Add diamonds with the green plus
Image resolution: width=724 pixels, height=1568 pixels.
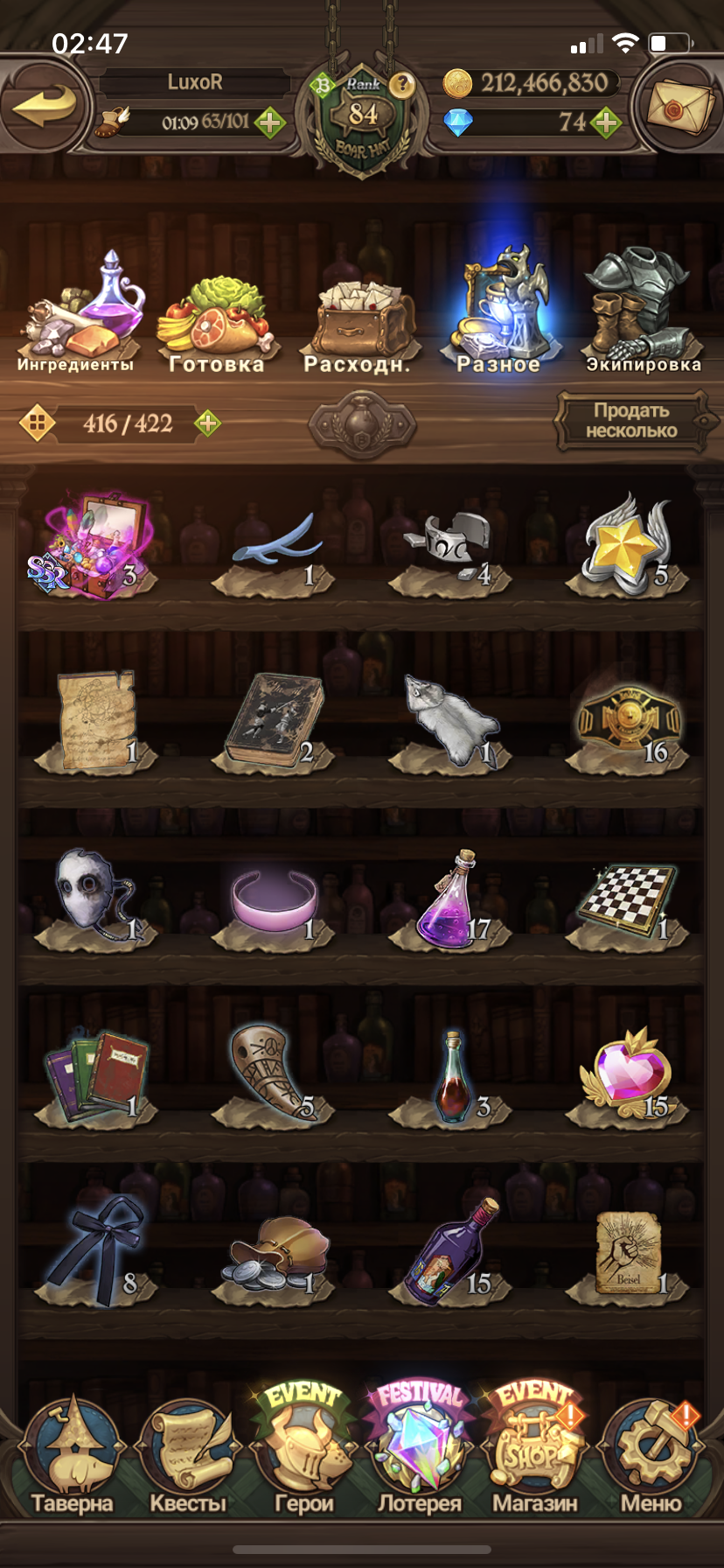[605, 122]
